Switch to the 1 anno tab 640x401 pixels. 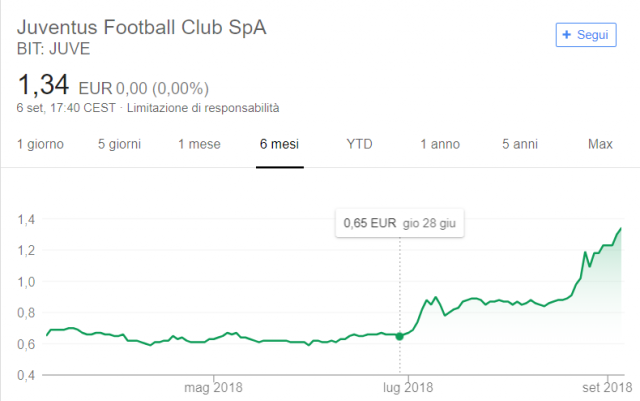[x=440, y=144]
